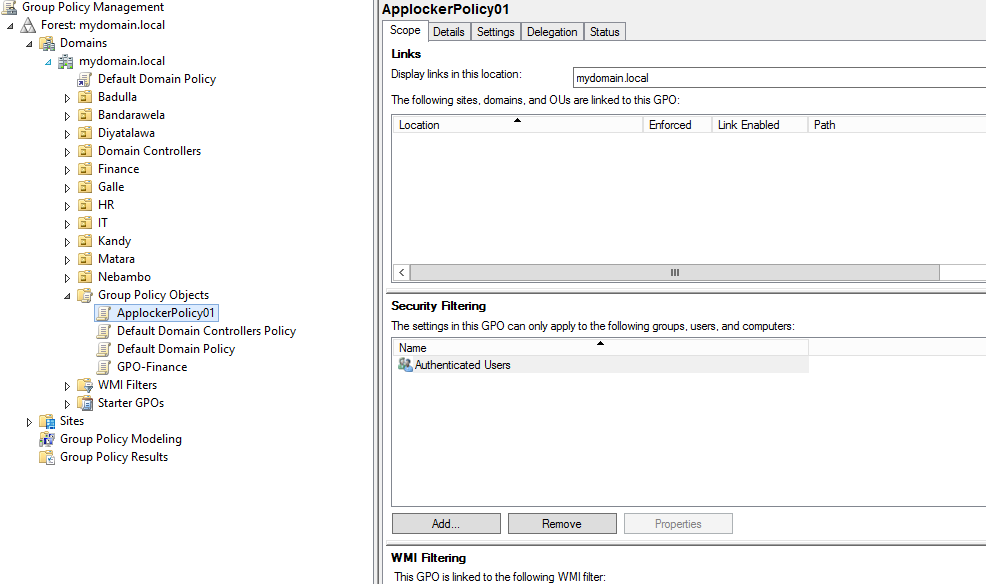Collapse the mydomain.local domain node
Screen dimensions: 986x584
(48, 62)
